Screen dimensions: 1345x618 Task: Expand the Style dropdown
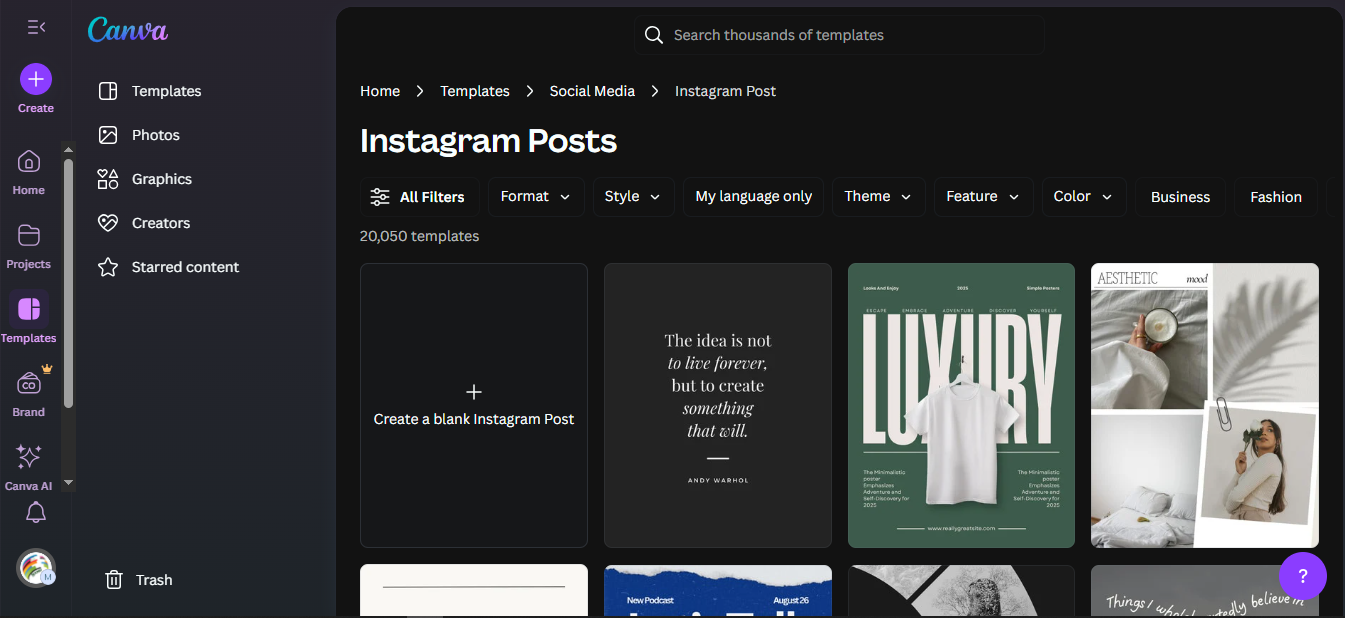pyautogui.click(x=633, y=197)
